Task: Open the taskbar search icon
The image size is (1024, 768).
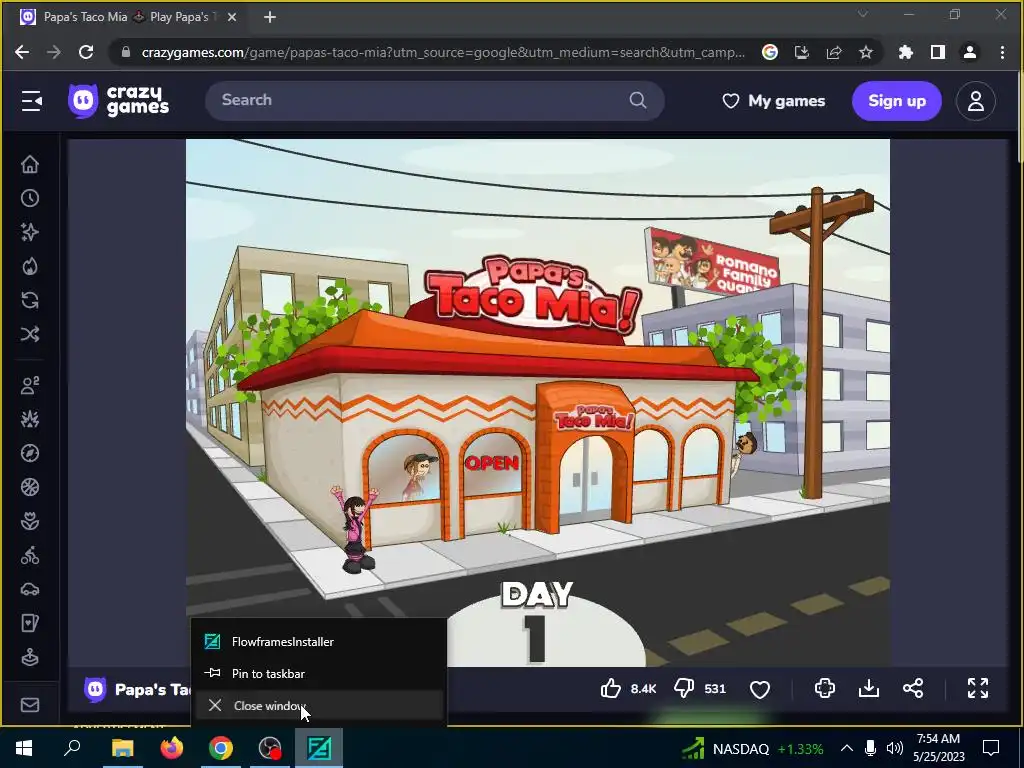Action: pyautogui.click(x=72, y=748)
